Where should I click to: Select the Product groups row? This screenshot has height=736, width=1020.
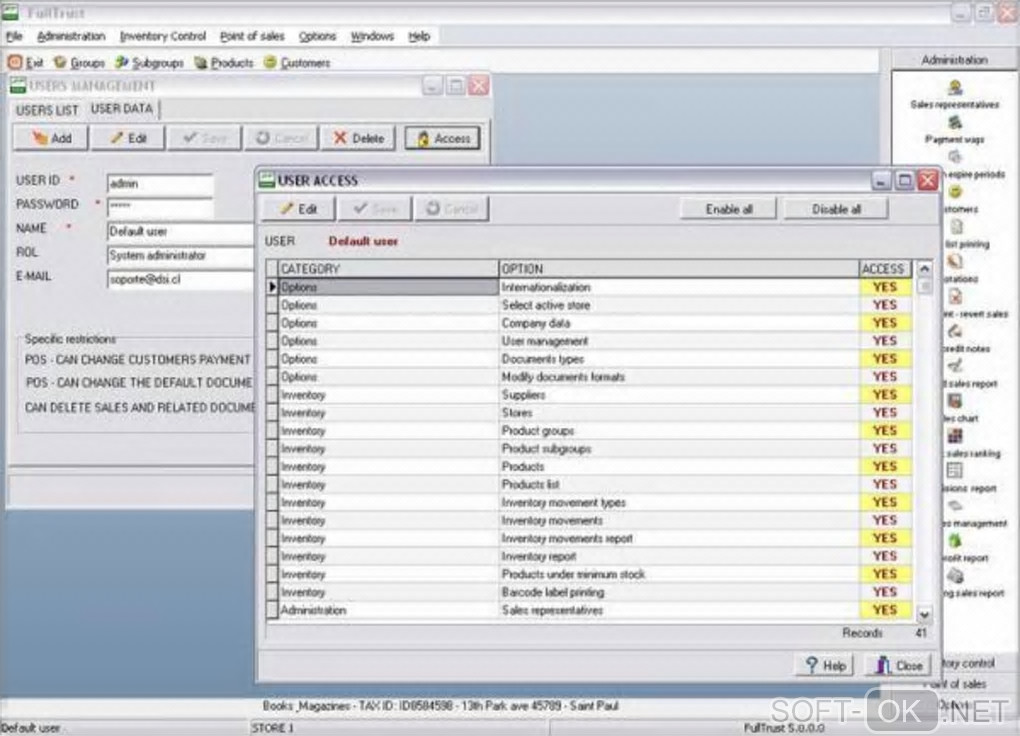(x=589, y=431)
